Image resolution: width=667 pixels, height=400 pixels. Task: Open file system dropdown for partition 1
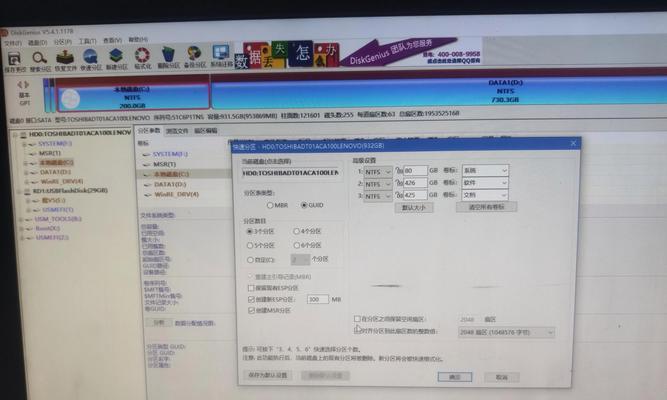pos(378,171)
